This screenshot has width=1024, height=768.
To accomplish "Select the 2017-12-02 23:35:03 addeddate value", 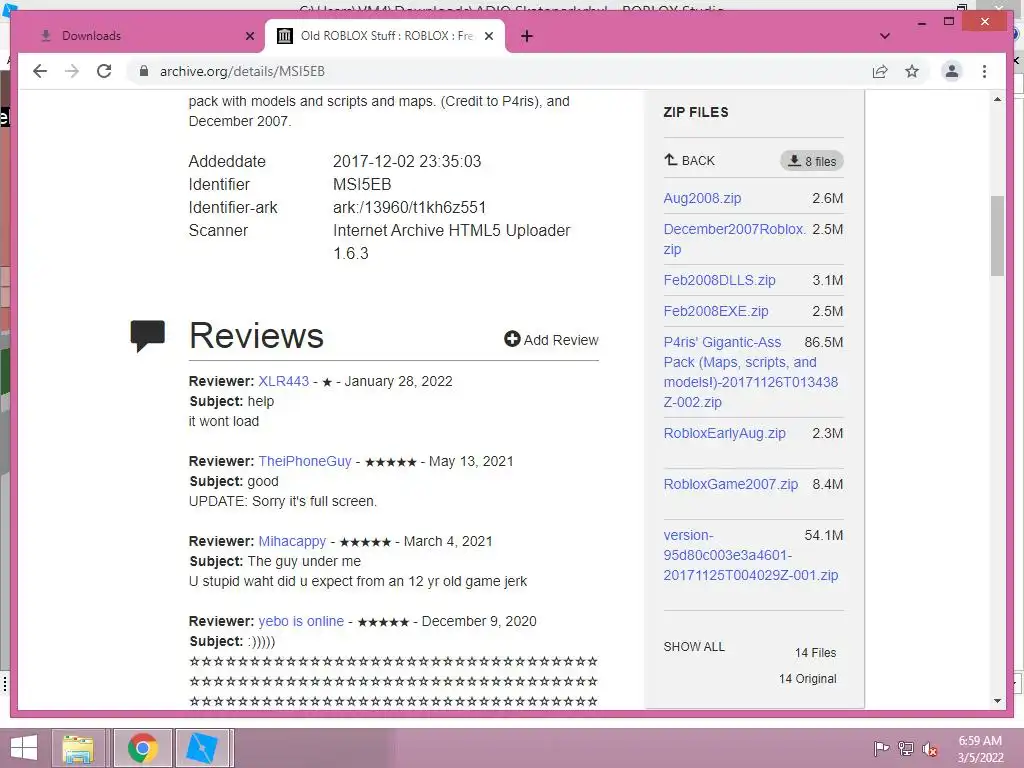I will pyautogui.click(x=407, y=161).
